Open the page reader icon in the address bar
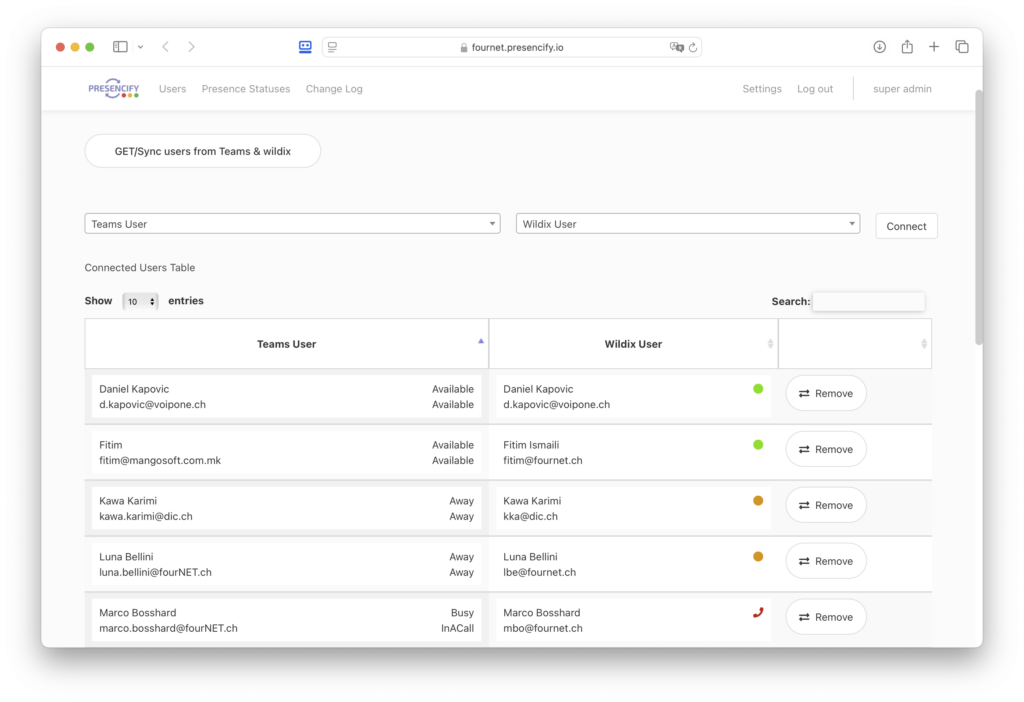The height and width of the screenshot is (702, 1024). (x=332, y=47)
